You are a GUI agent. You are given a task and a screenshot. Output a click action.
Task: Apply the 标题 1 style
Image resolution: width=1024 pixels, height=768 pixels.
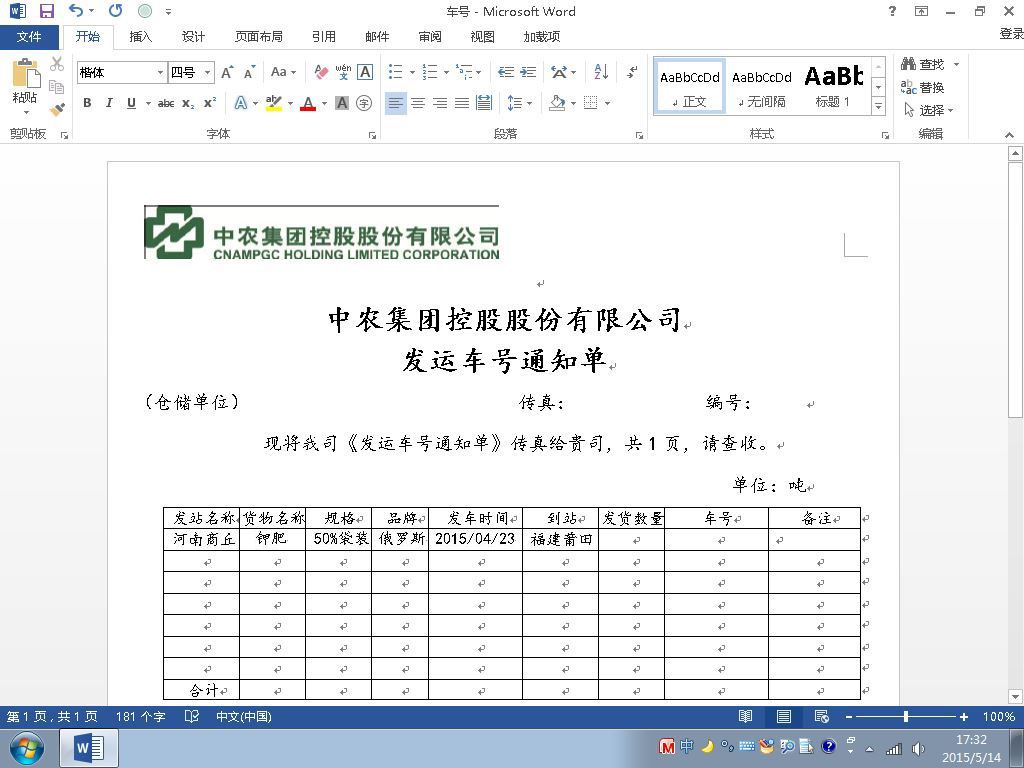(x=833, y=88)
